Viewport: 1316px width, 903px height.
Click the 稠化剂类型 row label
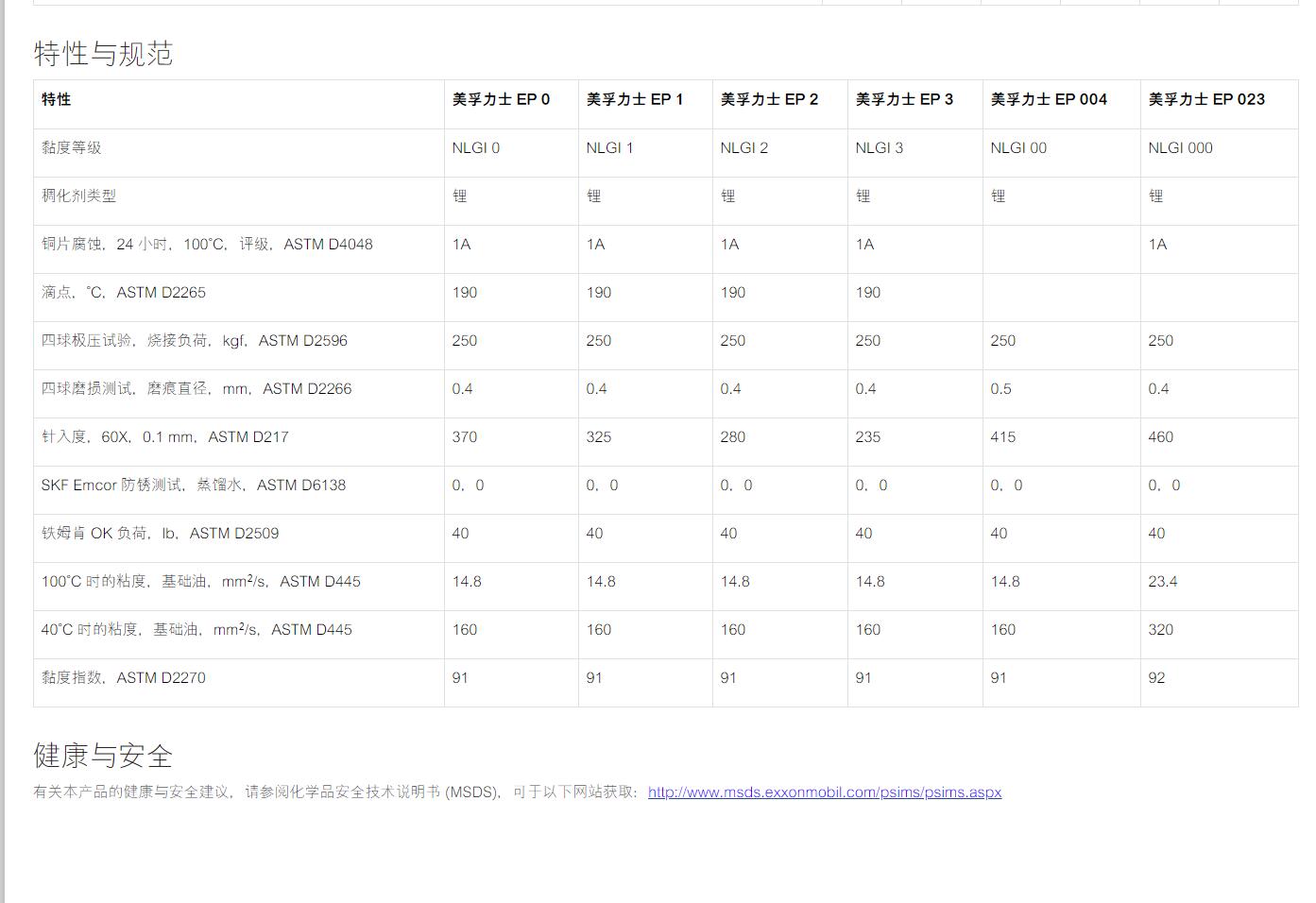[78, 196]
